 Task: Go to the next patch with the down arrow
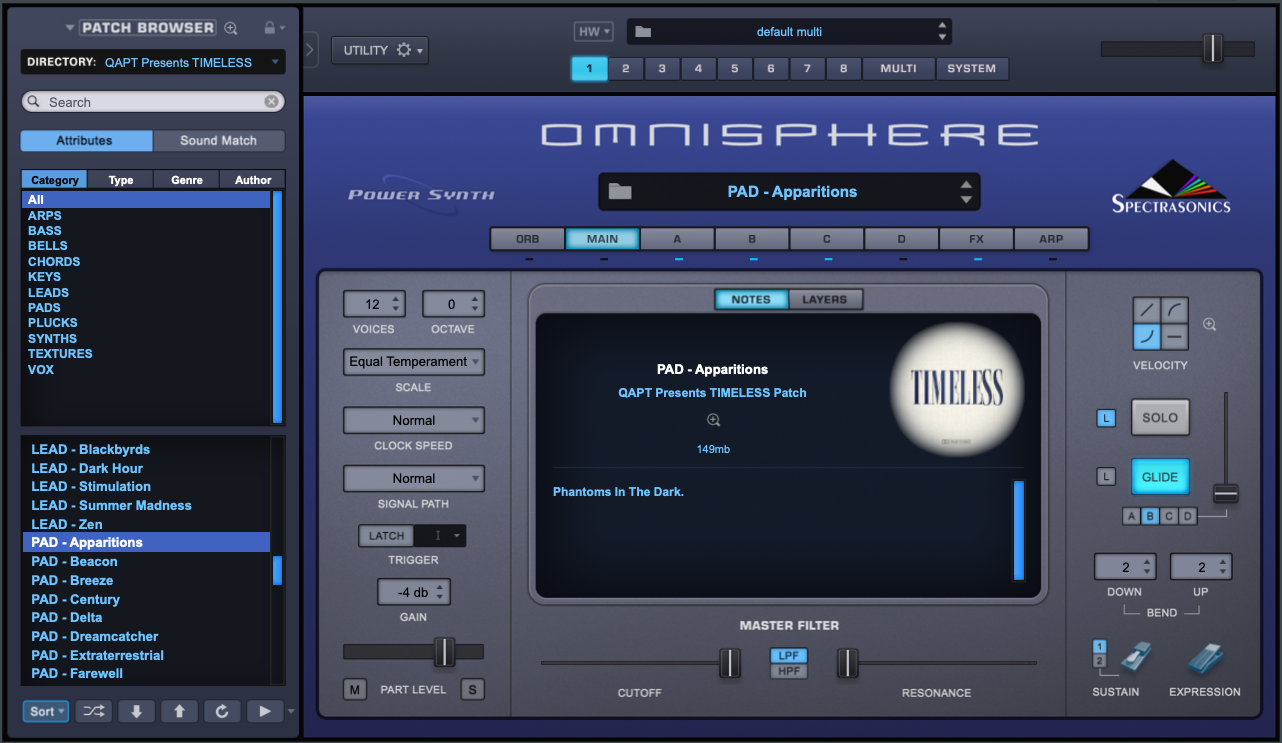click(x=136, y=711)
